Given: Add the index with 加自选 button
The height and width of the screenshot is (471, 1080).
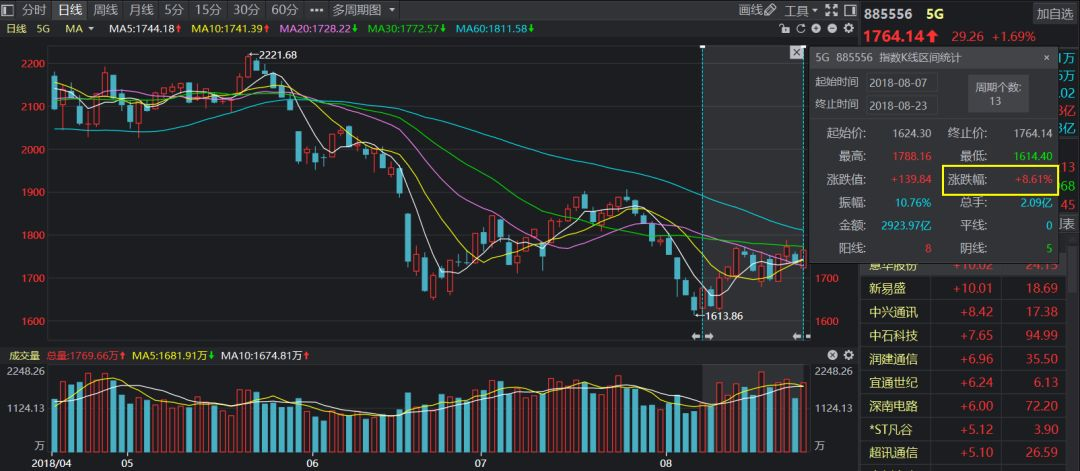Looking at the screenshot, I should pos(1054,14).
